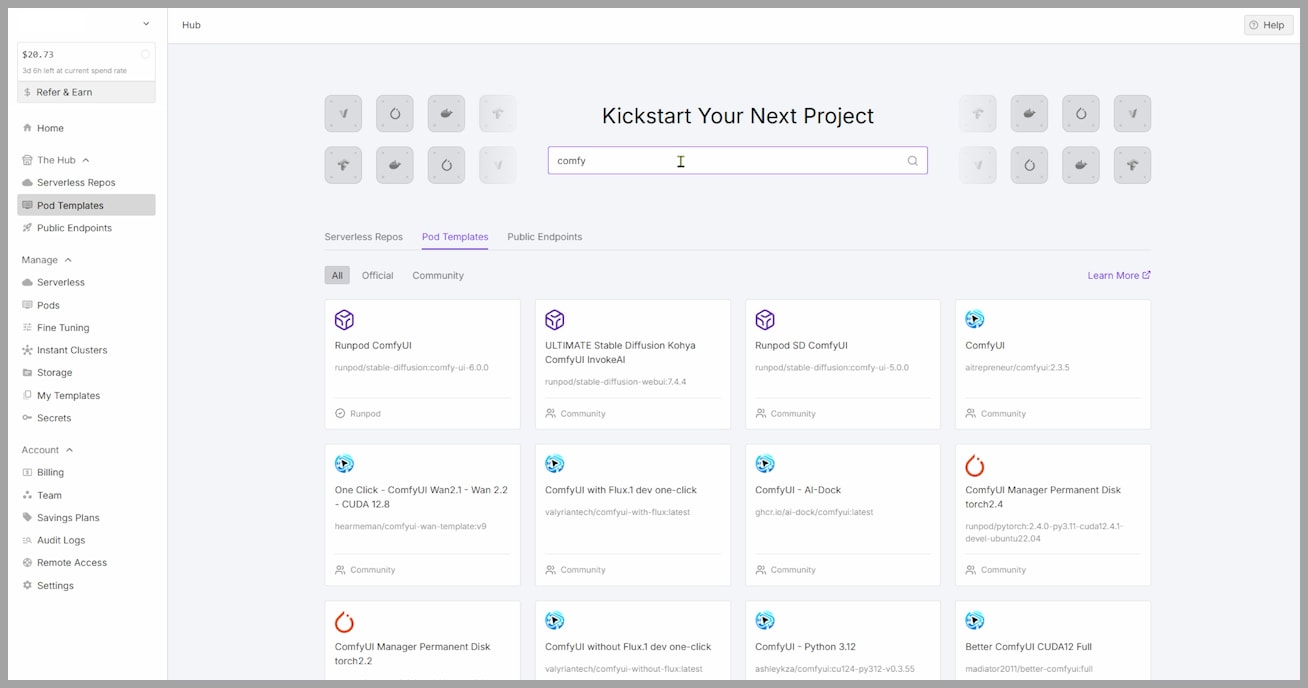Click the Serverless icon under Manage

tap(27, 283)
